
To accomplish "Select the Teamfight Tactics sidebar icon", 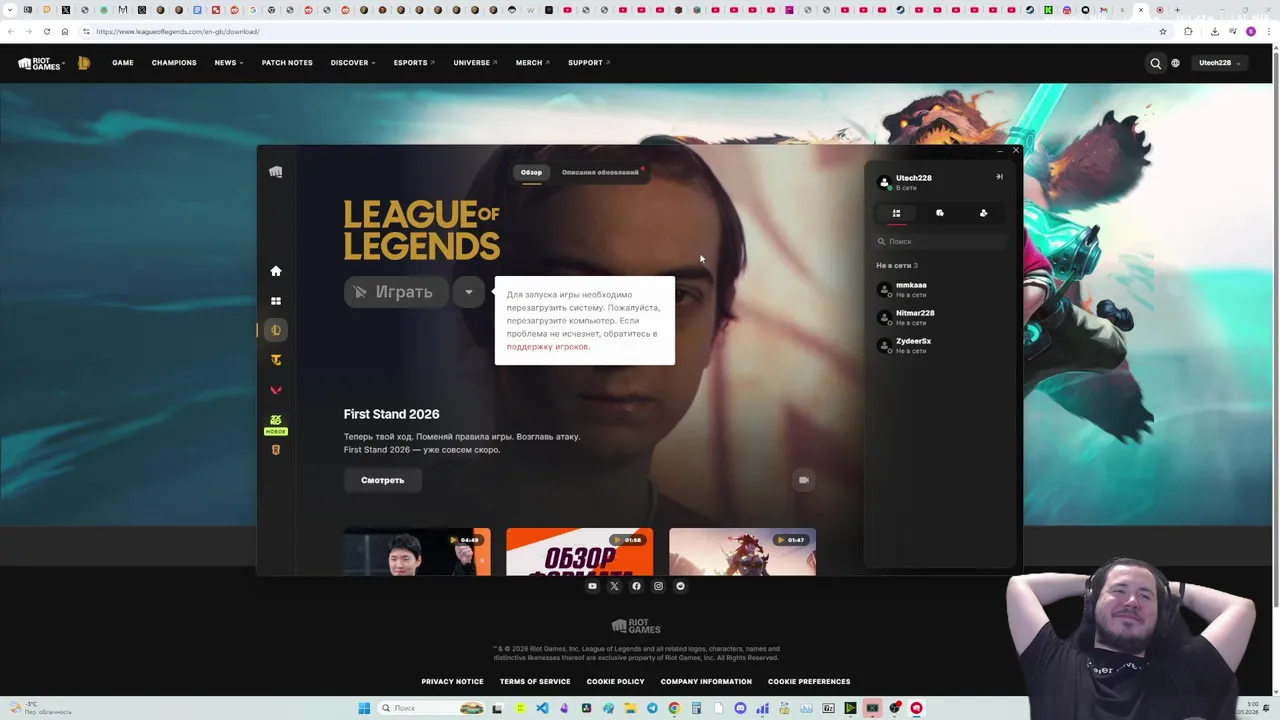I will click(x=276, y=360).
